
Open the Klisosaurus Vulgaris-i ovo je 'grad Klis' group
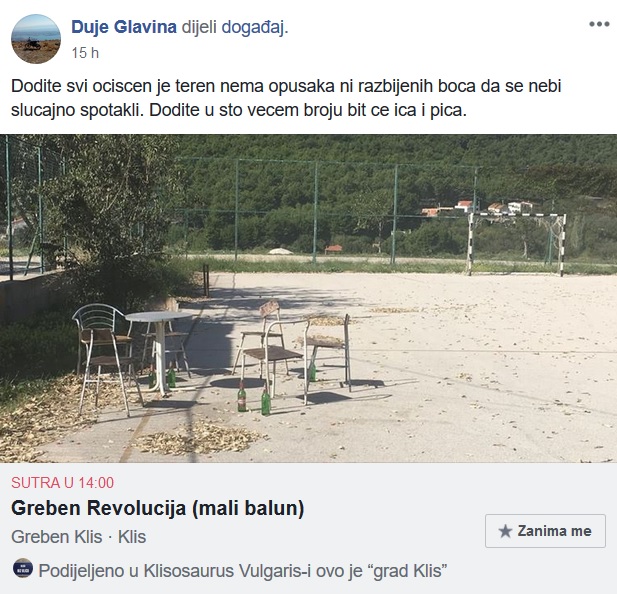click(296, 571)
